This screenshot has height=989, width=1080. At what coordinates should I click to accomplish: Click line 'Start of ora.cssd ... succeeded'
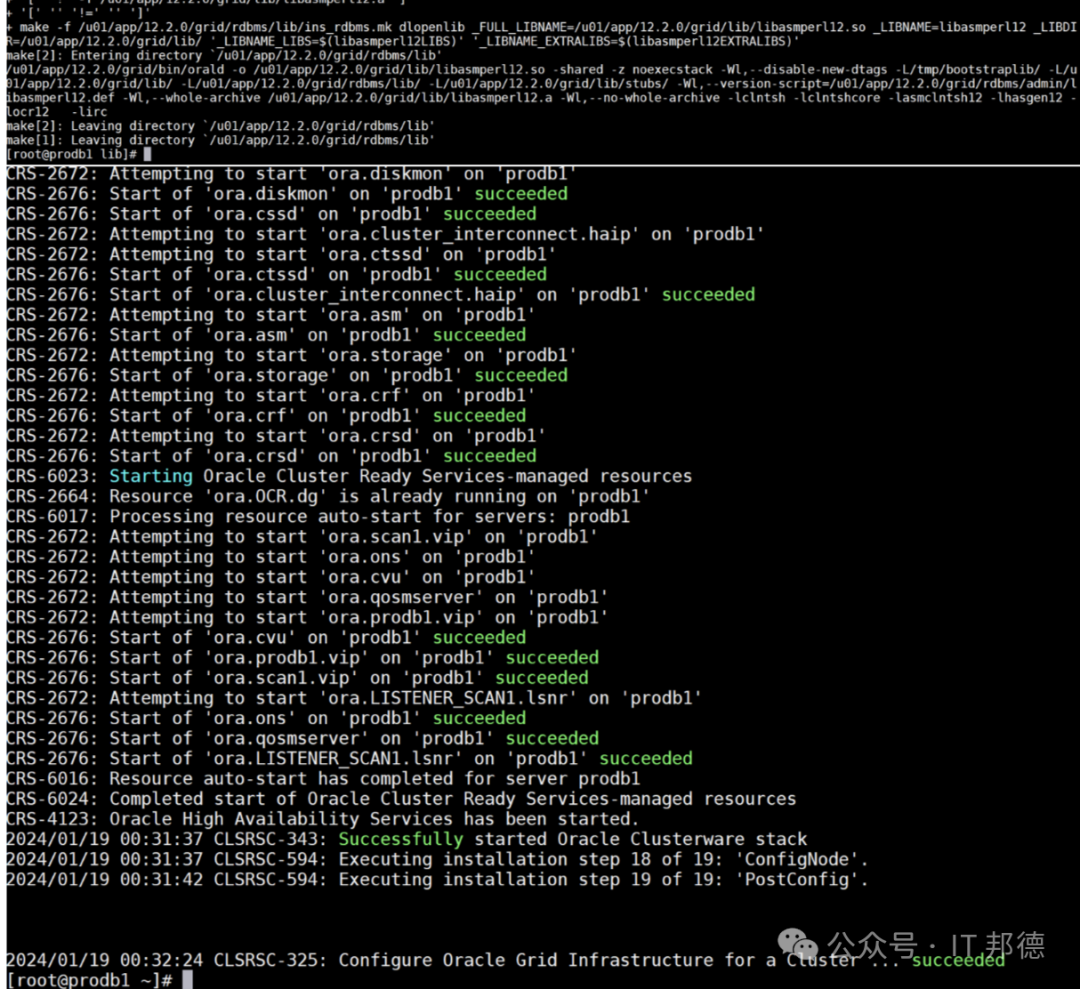(271, 214)
